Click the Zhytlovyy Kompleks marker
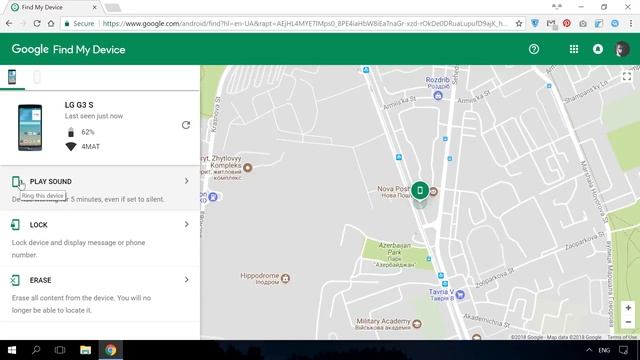640x360 pixels. click(x=247, y=167)
